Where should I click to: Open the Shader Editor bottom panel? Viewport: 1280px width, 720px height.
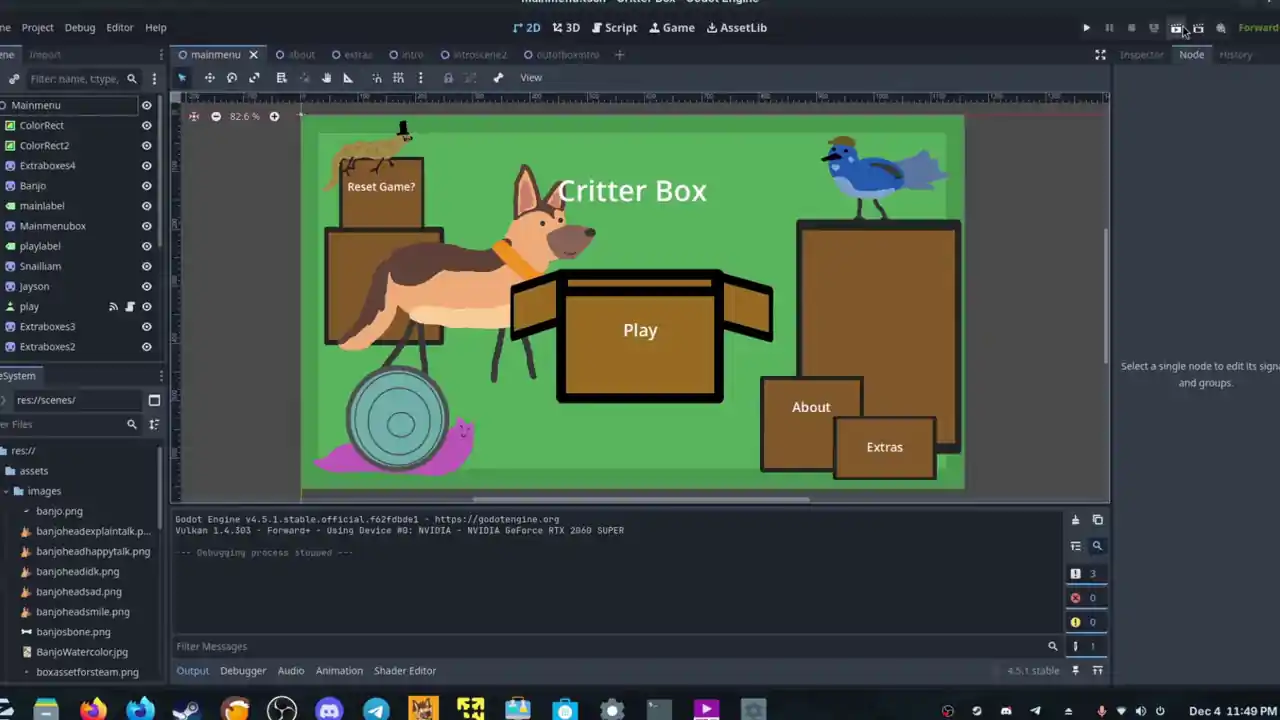pyautogui.click(x=405, y=671)
